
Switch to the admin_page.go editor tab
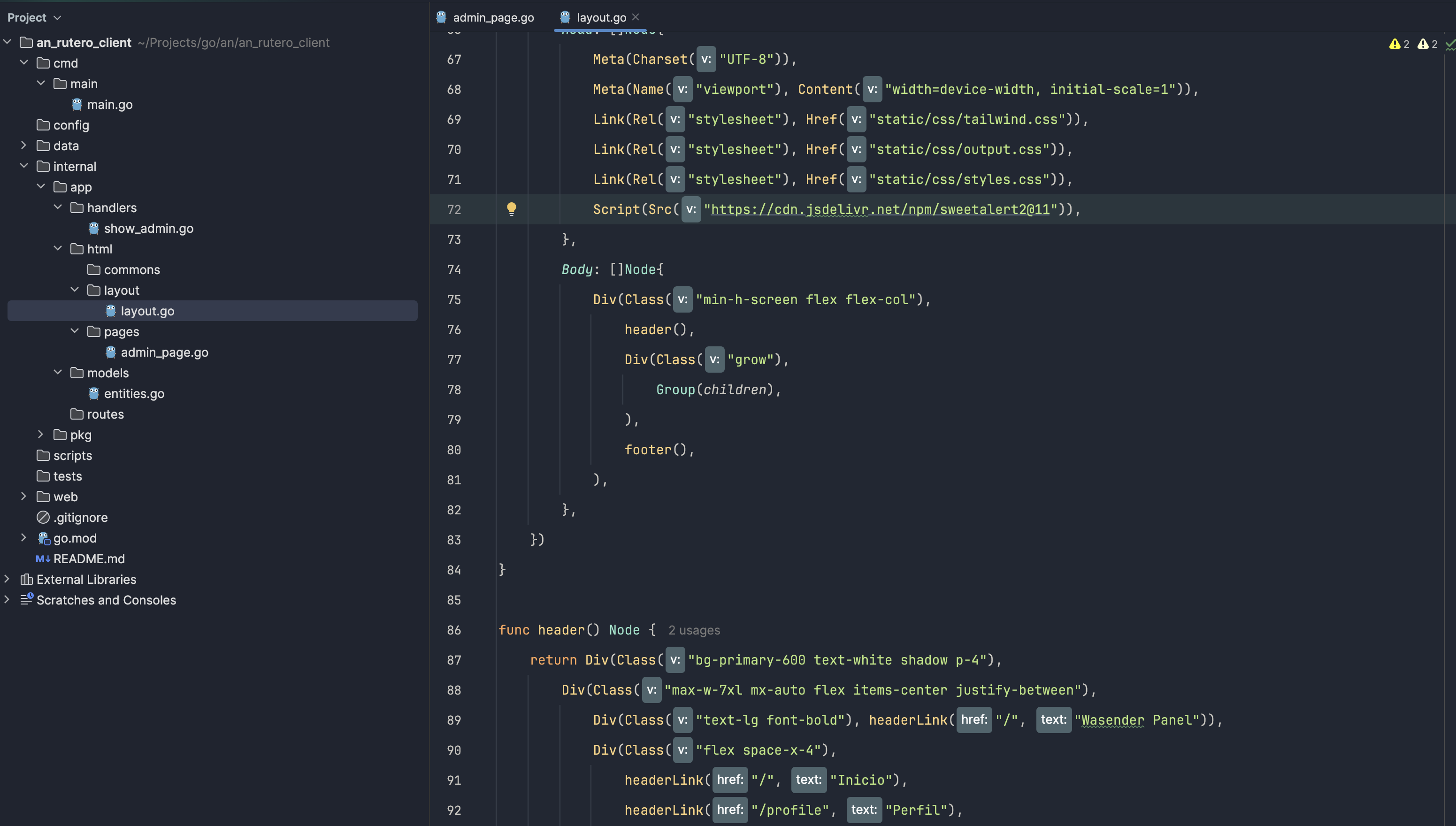[x=485, y=17]
